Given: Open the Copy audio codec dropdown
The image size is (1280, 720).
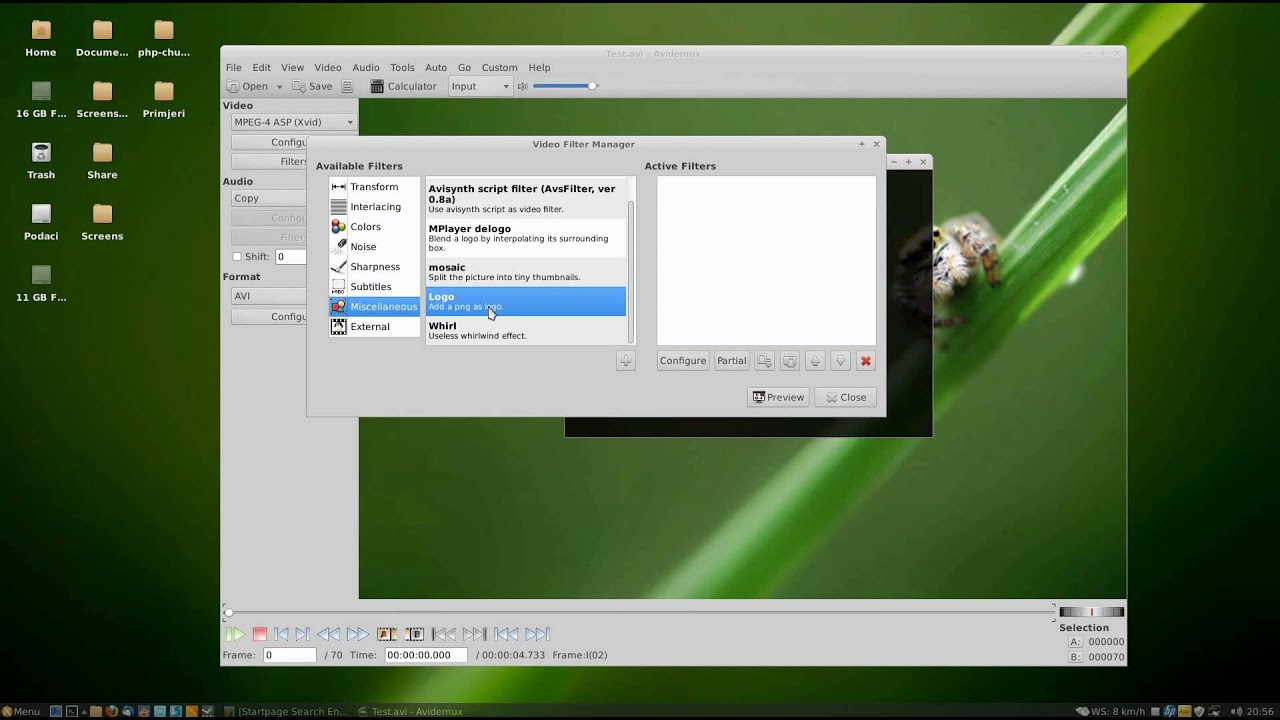Looking at the screenshot, I should (x=269, y=198).
